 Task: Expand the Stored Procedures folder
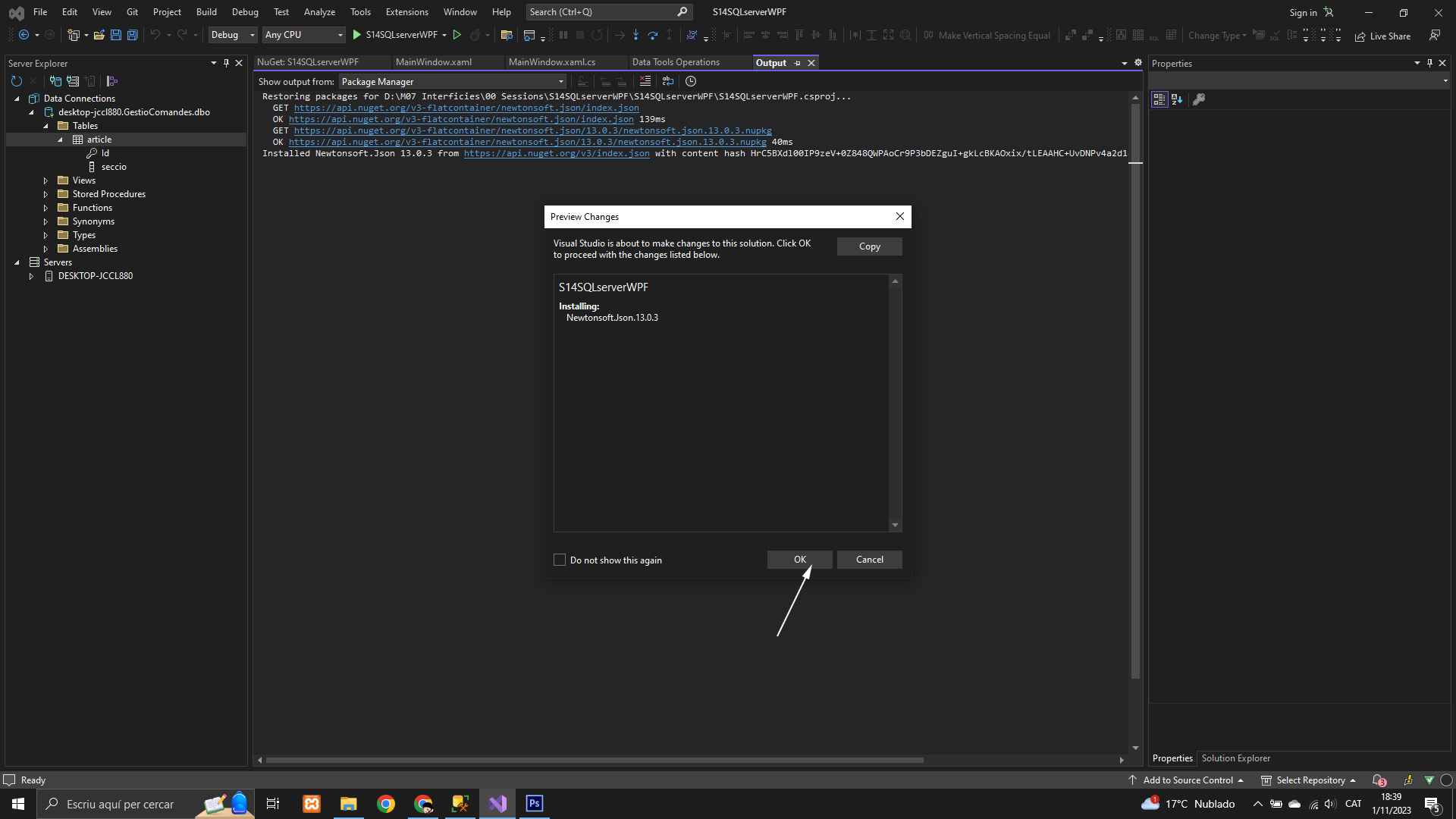point(45,194)
